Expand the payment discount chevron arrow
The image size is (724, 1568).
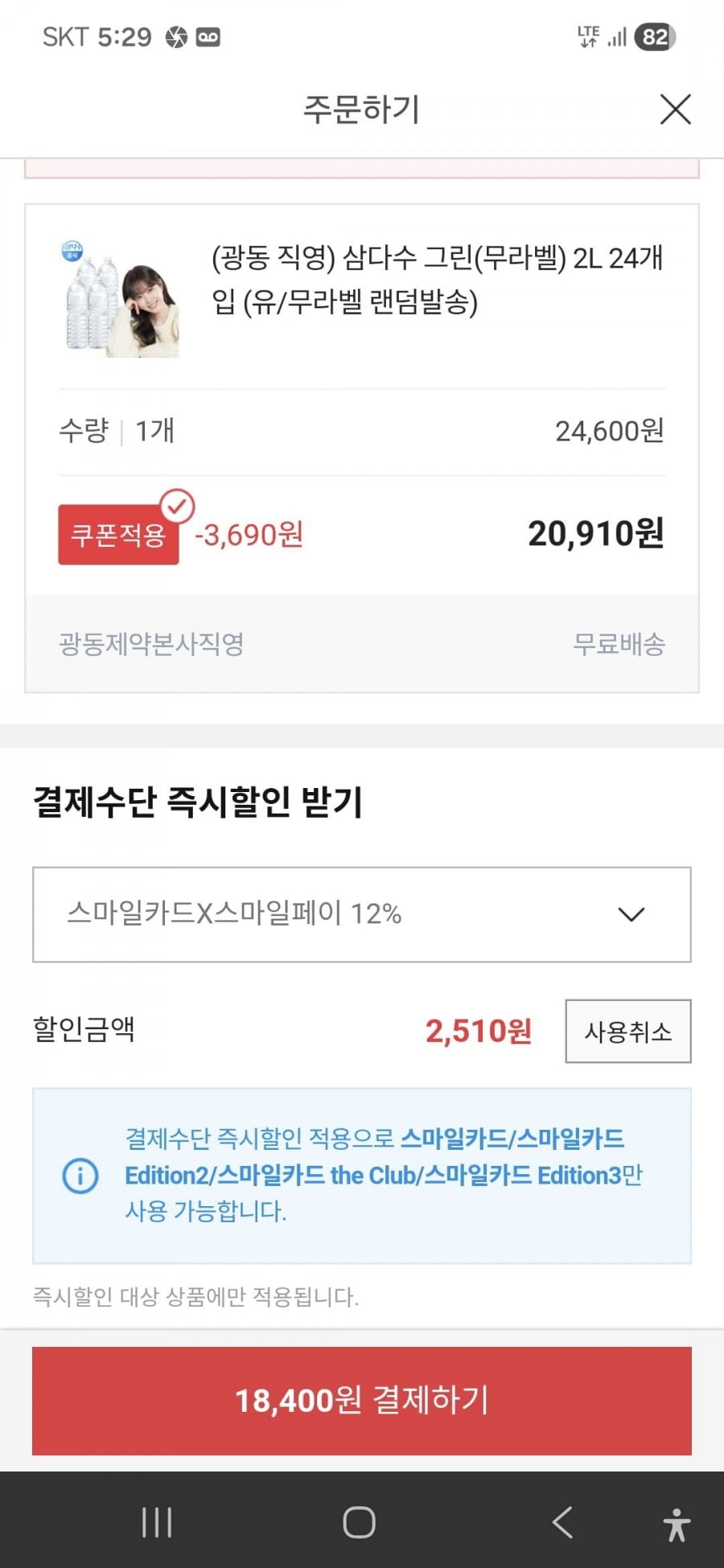[631, 914]
